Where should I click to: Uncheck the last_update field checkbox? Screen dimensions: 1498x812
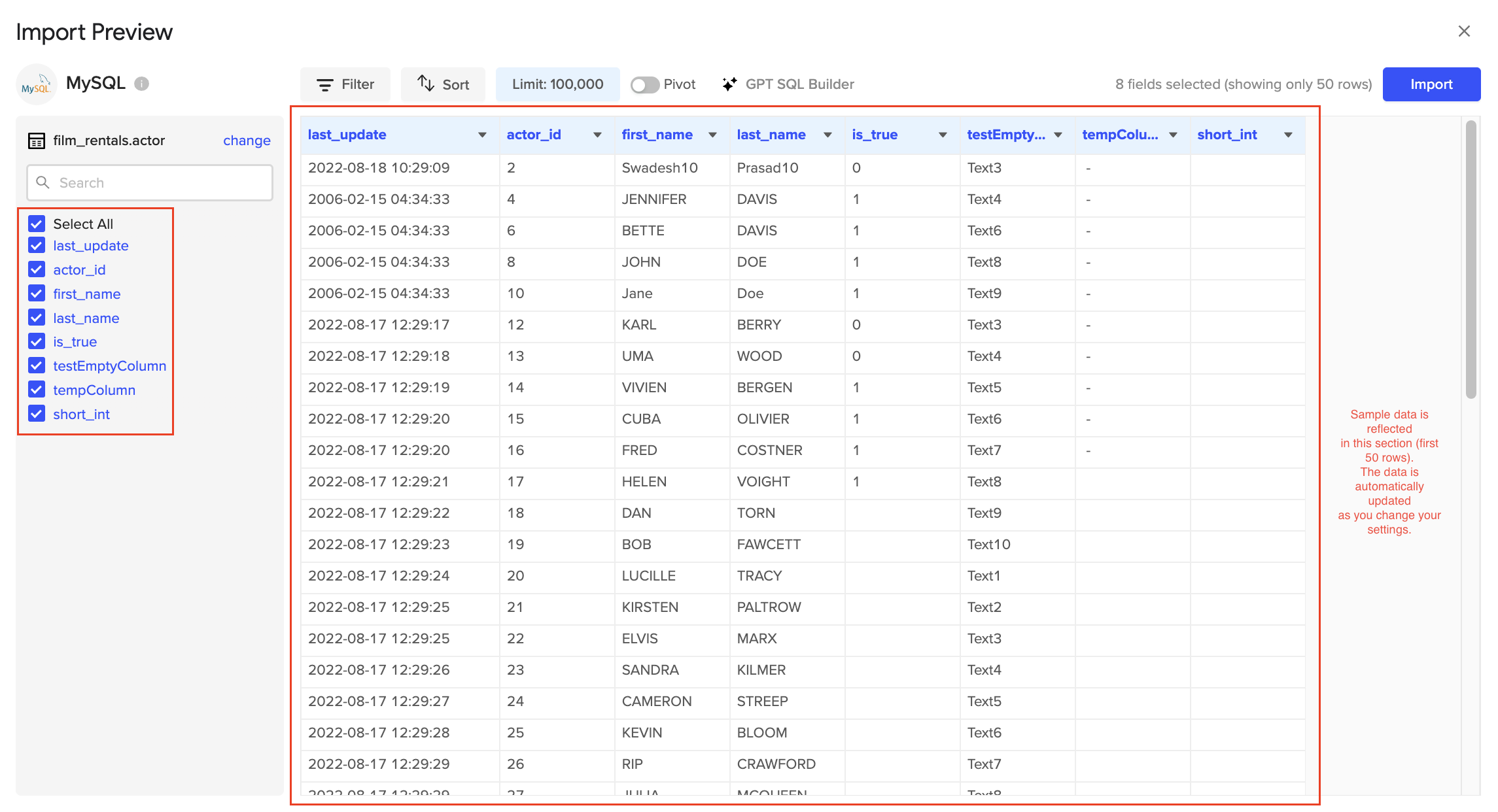click(x=37, y=245)
